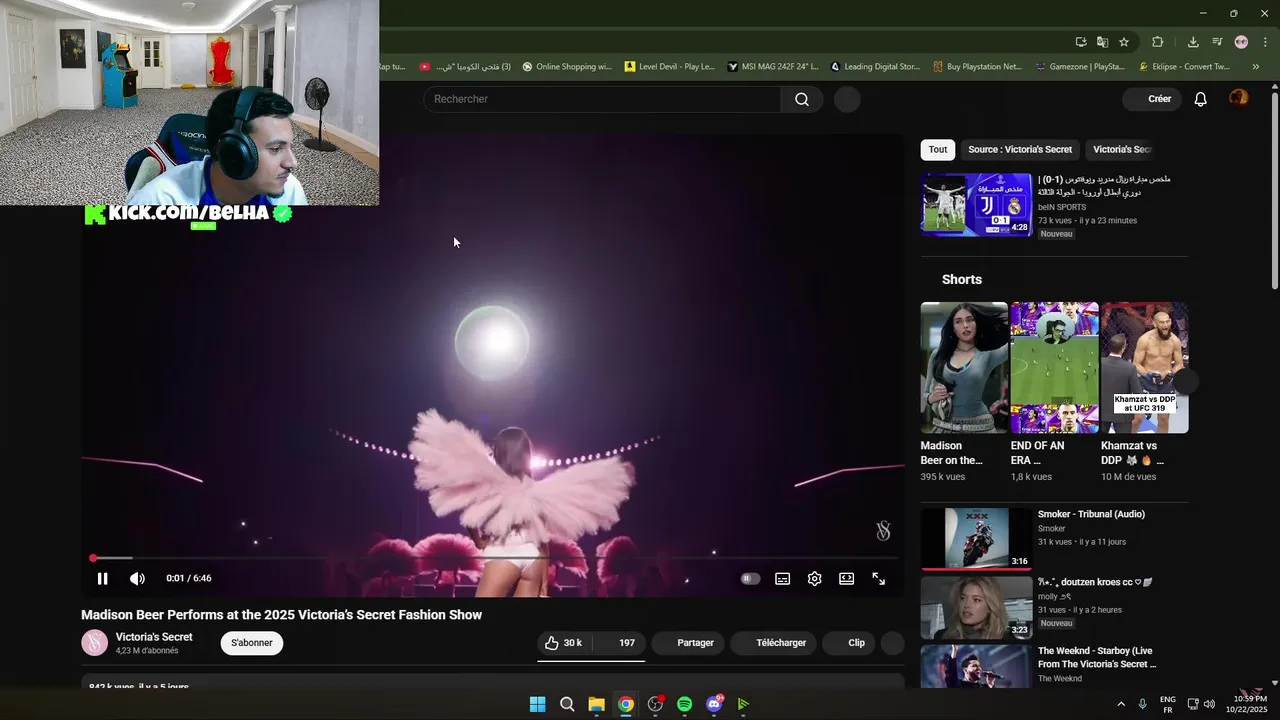Select the Source : Victoria's Secret chip
The height and width of the screenshot is (720, 1280).
pyautogui.click(x=1020, y=149)
